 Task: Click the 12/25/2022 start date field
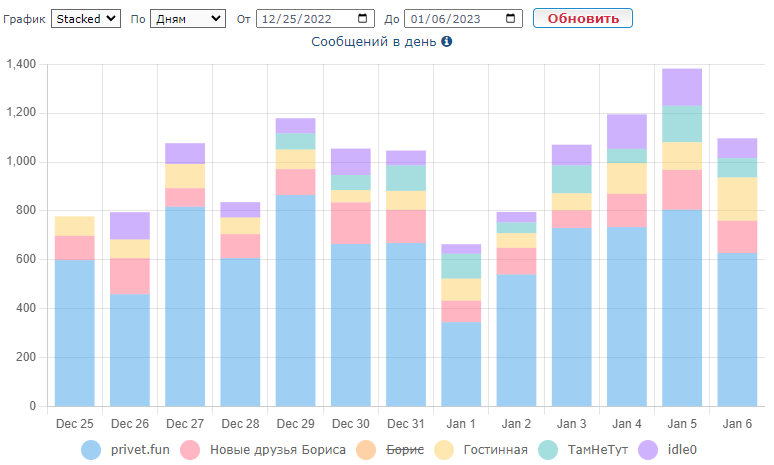pos(315,19)
